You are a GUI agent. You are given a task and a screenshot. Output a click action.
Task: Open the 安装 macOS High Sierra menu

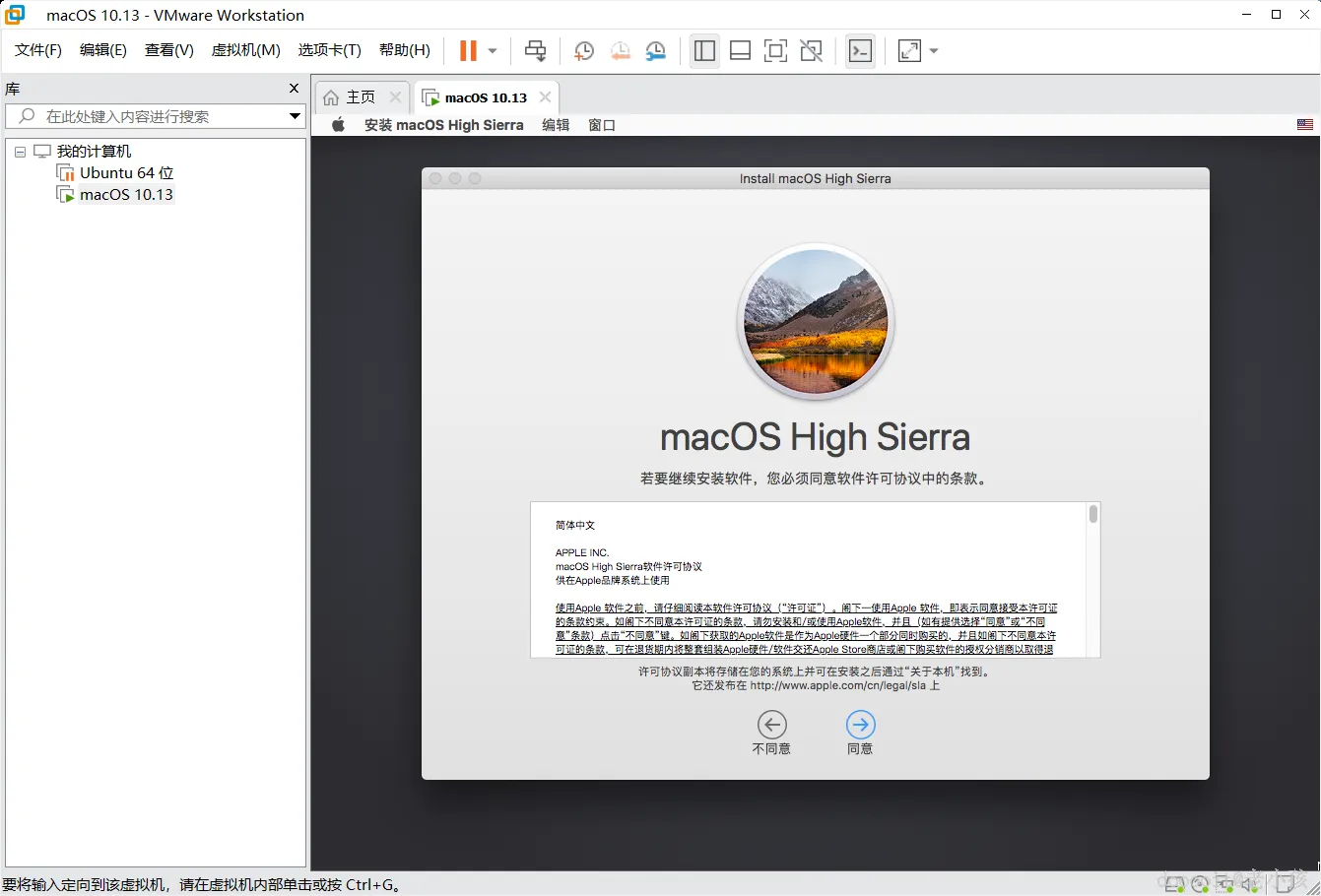pos(443,125)
